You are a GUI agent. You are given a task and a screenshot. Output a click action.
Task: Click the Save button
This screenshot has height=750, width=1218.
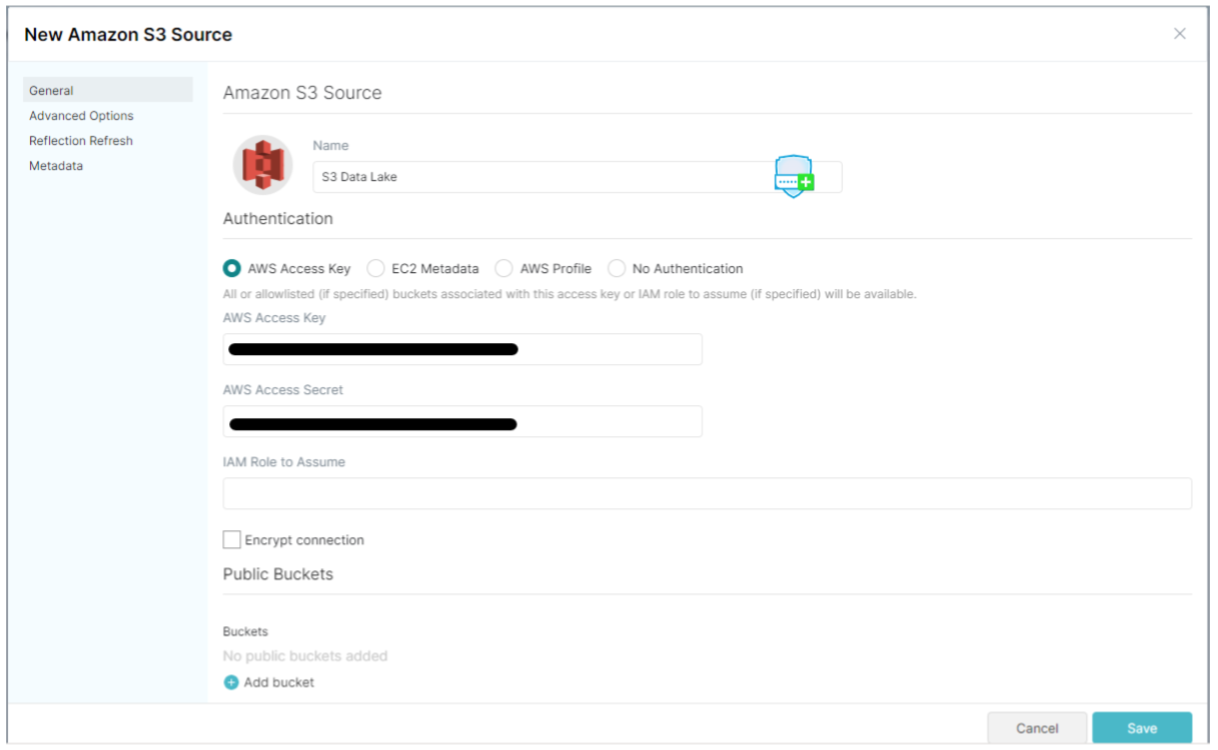1142,728
